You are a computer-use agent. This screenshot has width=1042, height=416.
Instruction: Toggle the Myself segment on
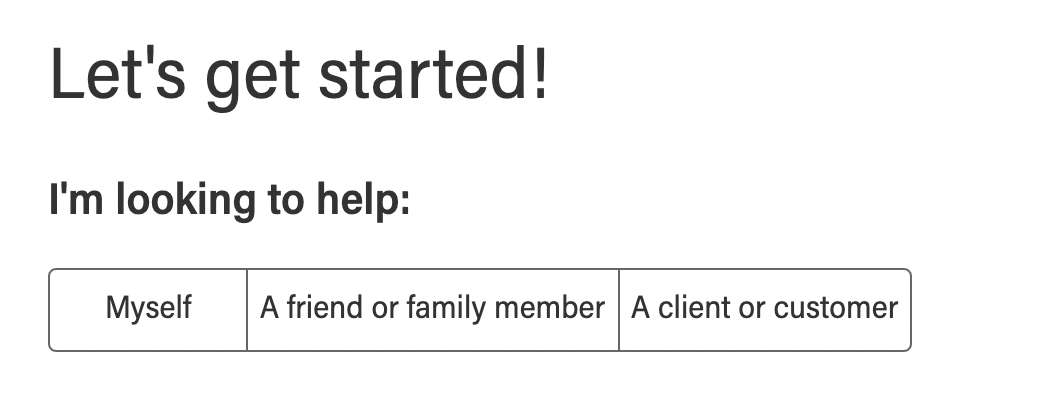pyautogui.click(x=148, y=309)
